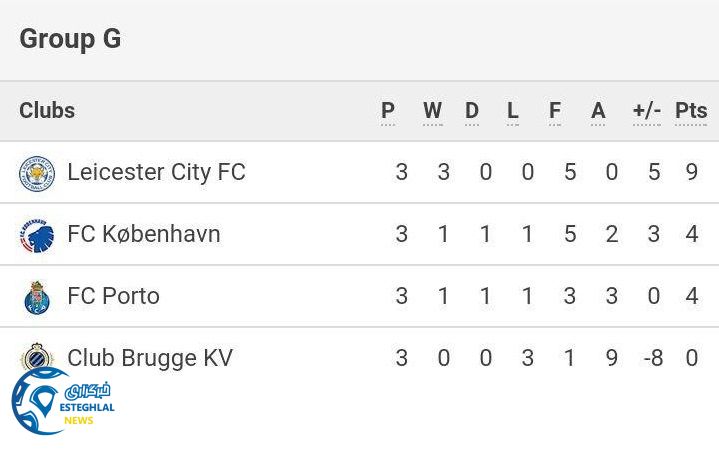Image resolution: width=719 pixels, height=454 pixels.
Task: Click the A (goals against) column header
Action: point(598,111)
